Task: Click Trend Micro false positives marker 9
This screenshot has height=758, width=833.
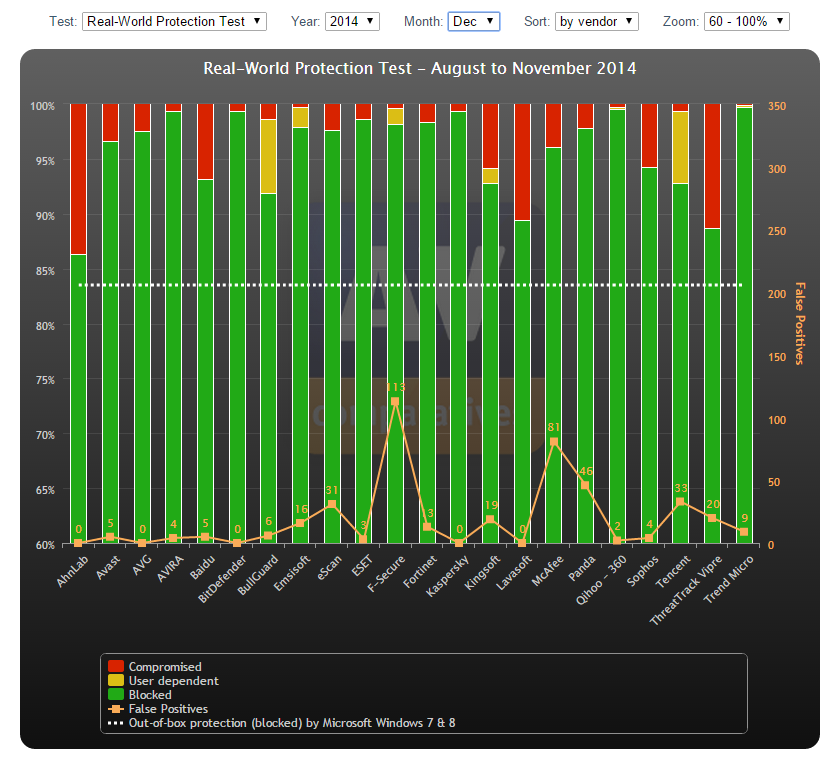Action: click(x=744, y=532)
